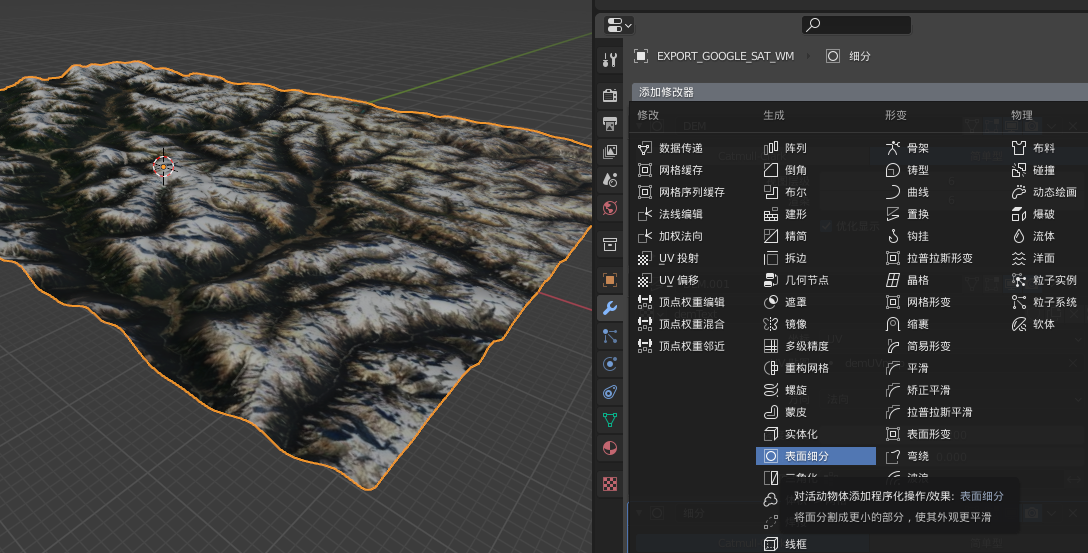
Task: Choose the highlighted 表面细分 modifier
Action: pyautogui.click(x=816, y=456)
